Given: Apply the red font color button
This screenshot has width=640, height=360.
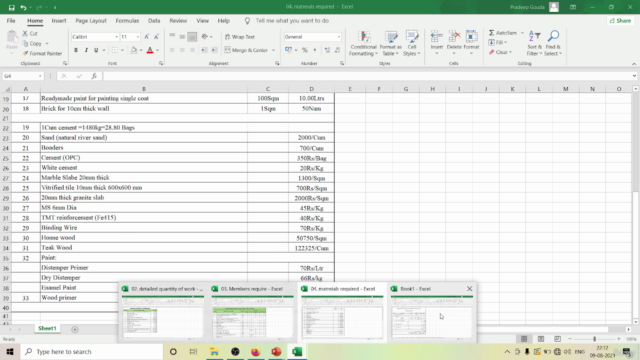Looking at the screenshot, I should [x=150, y=50].
